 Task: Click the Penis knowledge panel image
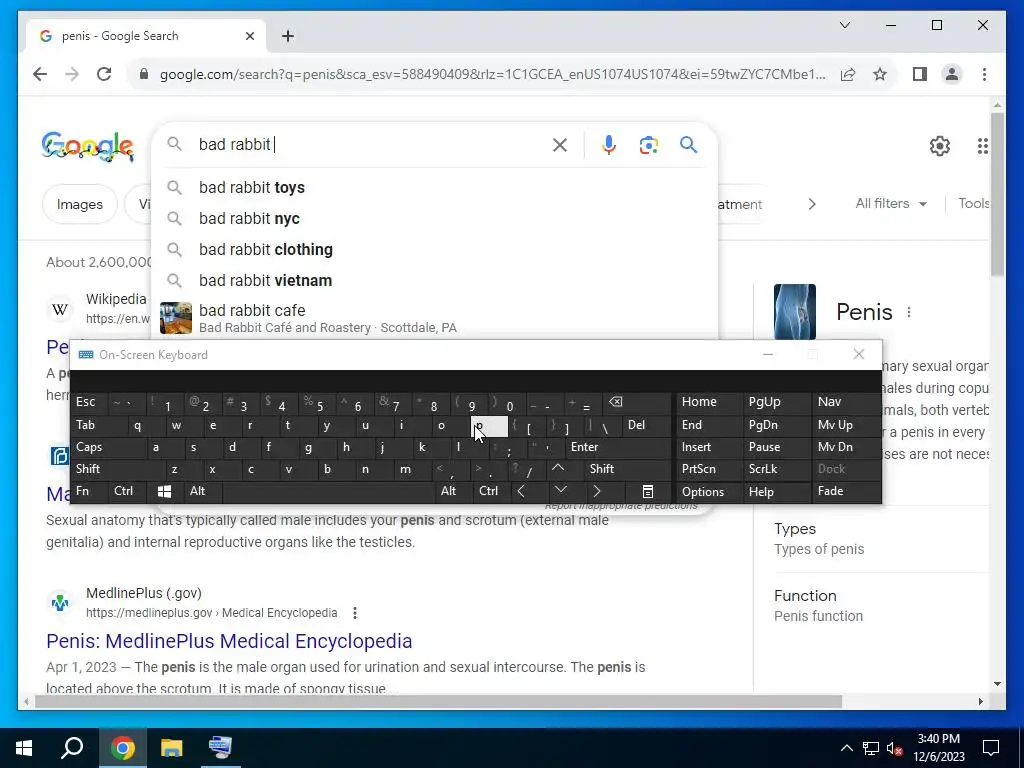pyautogui.click(x=795, y=312)
